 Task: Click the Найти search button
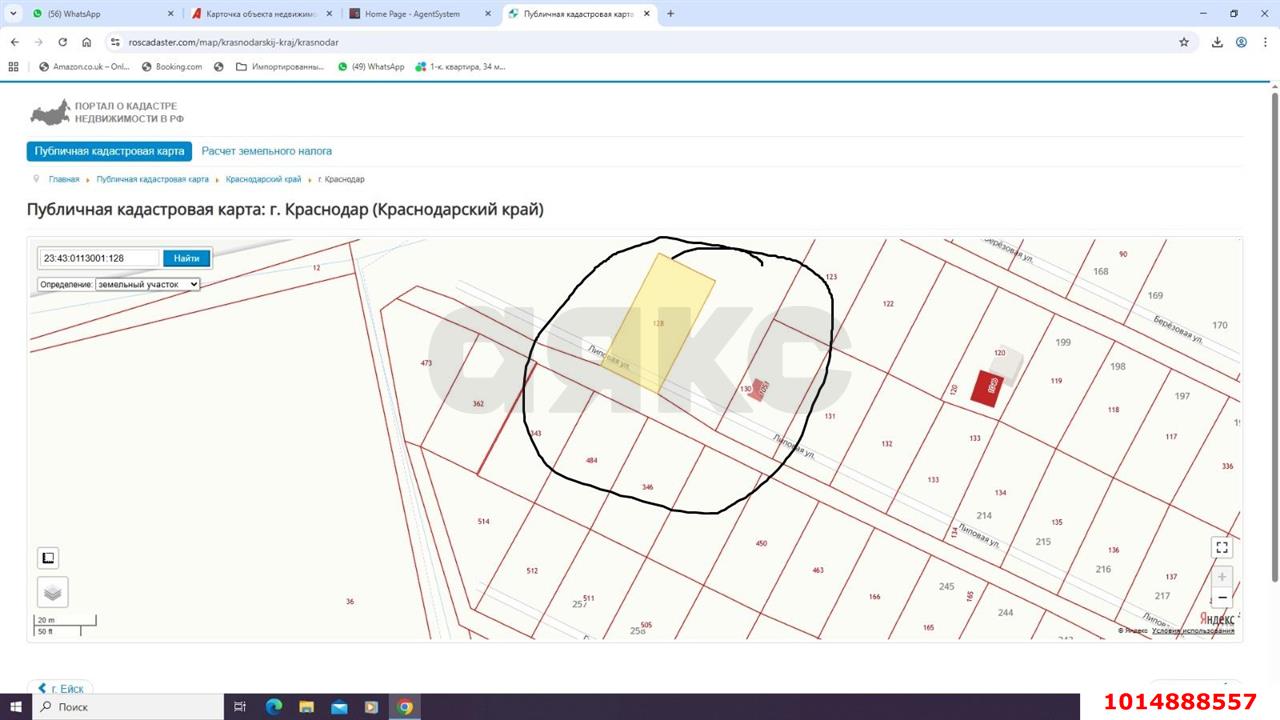tap(186, 258)
